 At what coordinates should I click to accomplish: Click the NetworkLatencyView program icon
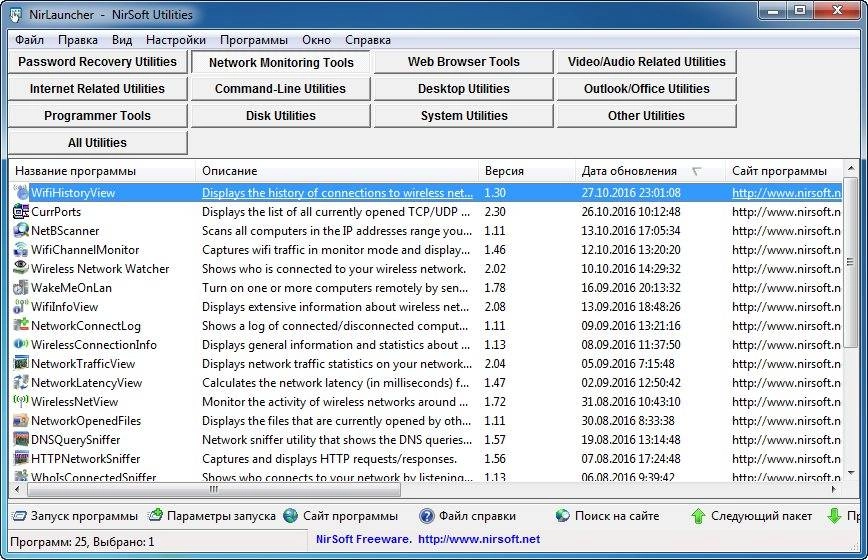click(21, 382)
